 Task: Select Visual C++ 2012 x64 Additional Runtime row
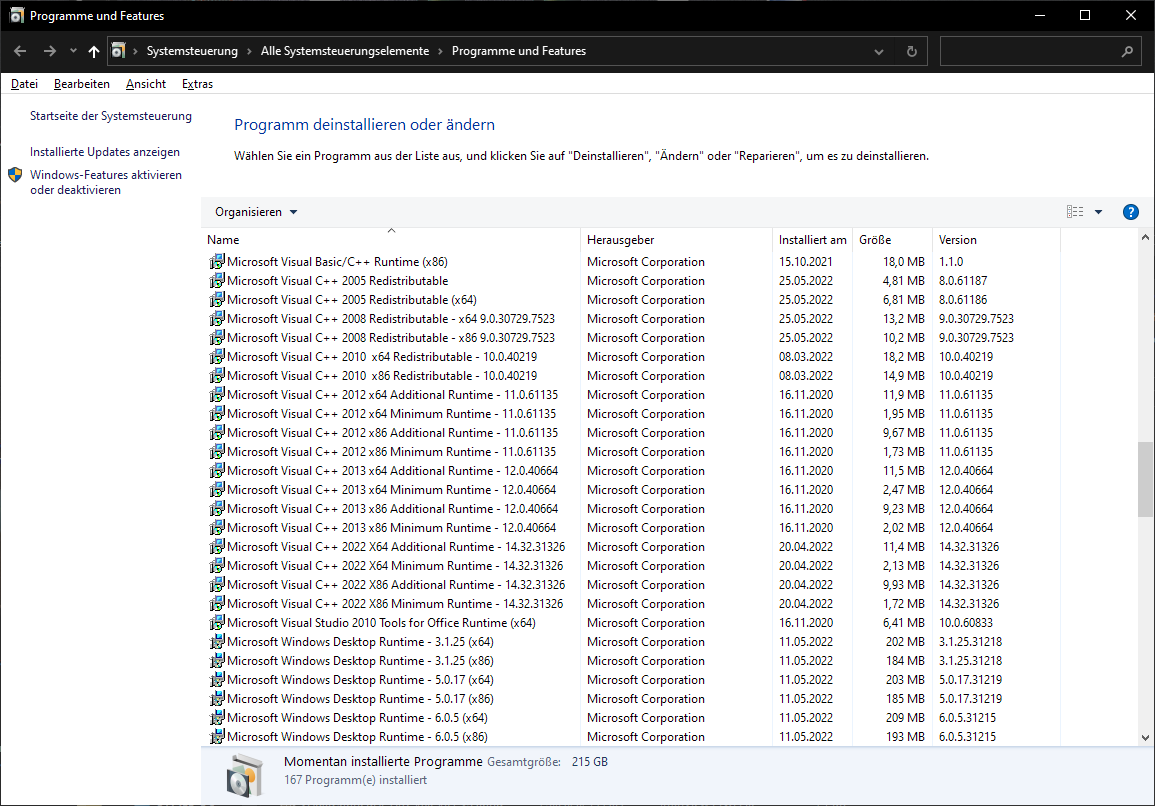(x=631, y=395)
